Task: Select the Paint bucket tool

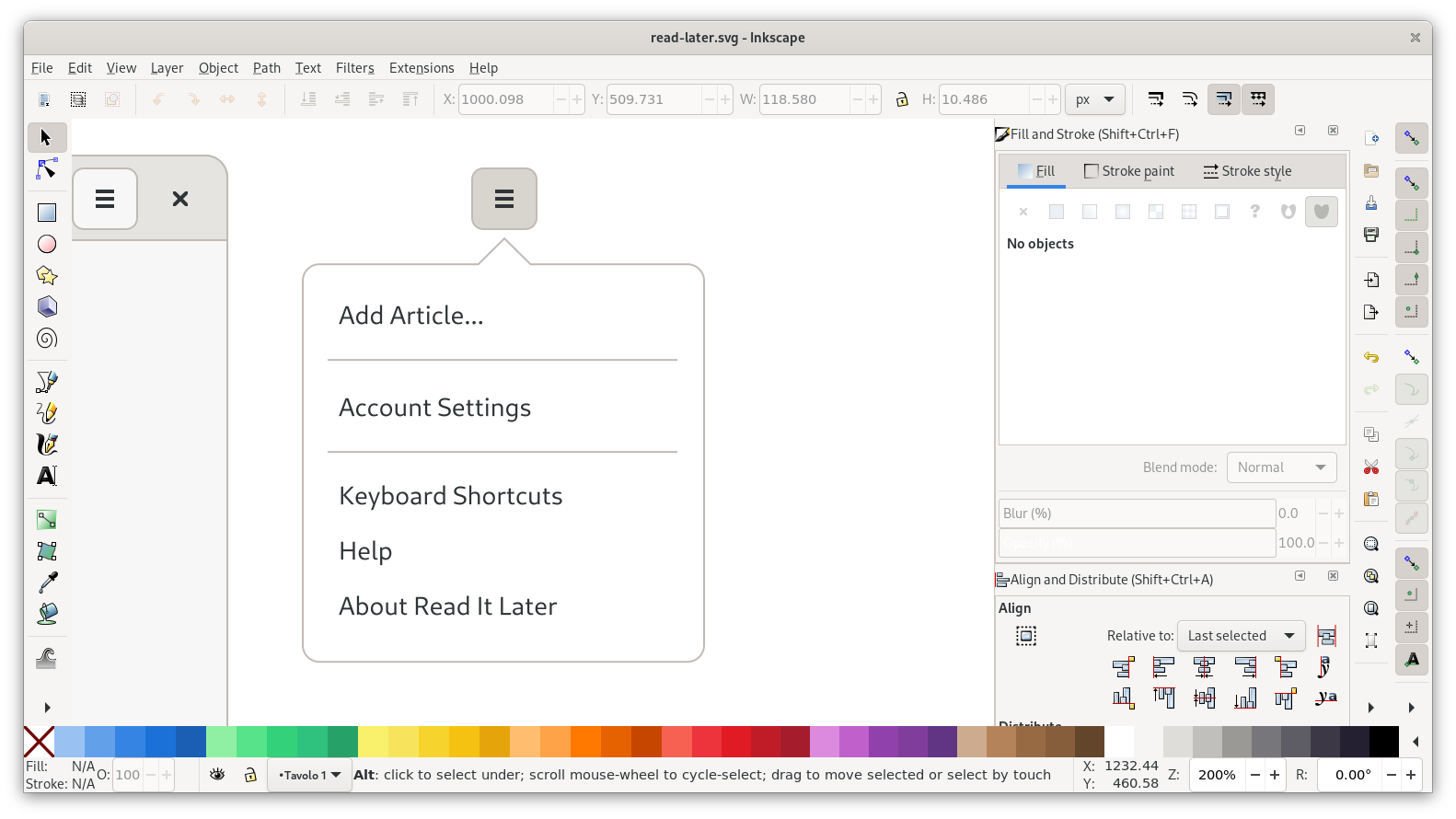Action: tap(47, 614)
